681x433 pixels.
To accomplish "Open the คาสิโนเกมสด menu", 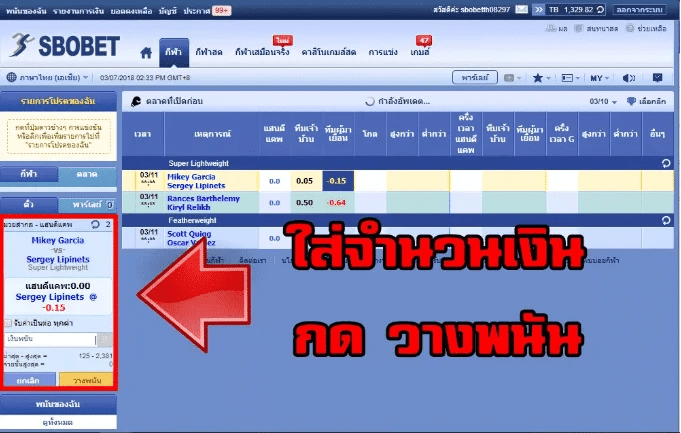I will (x=326, y=50).
